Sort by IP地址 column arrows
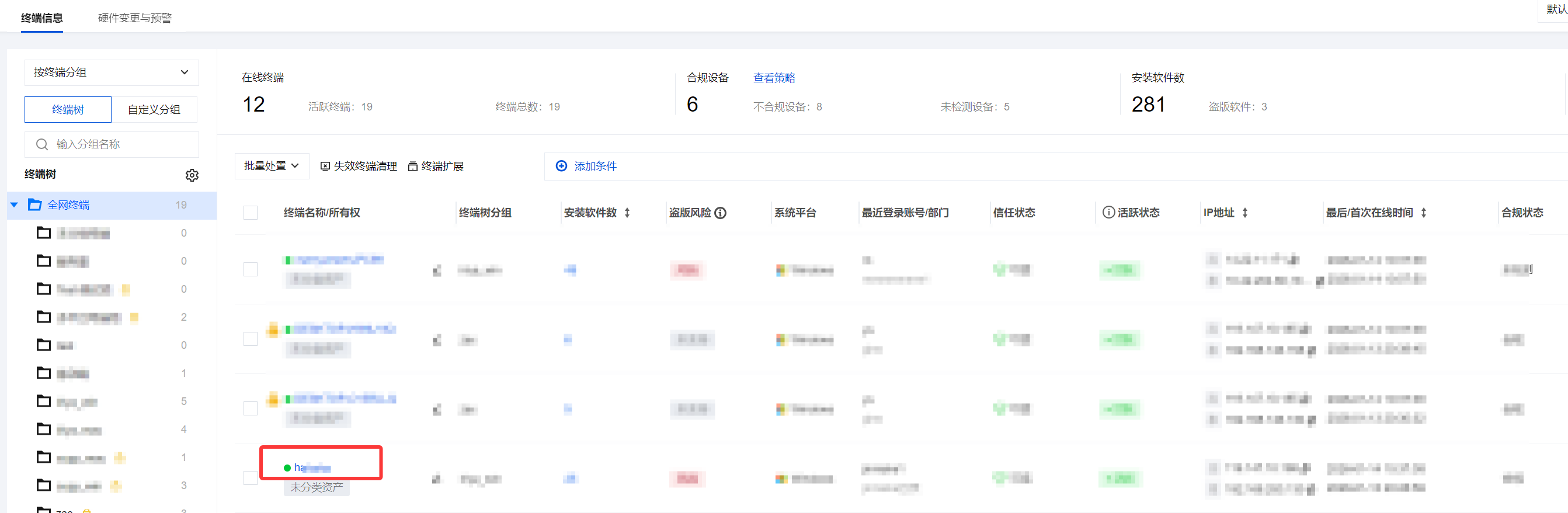The height and width of the screenshot is (513, 1568). (x=1245, y=213)
